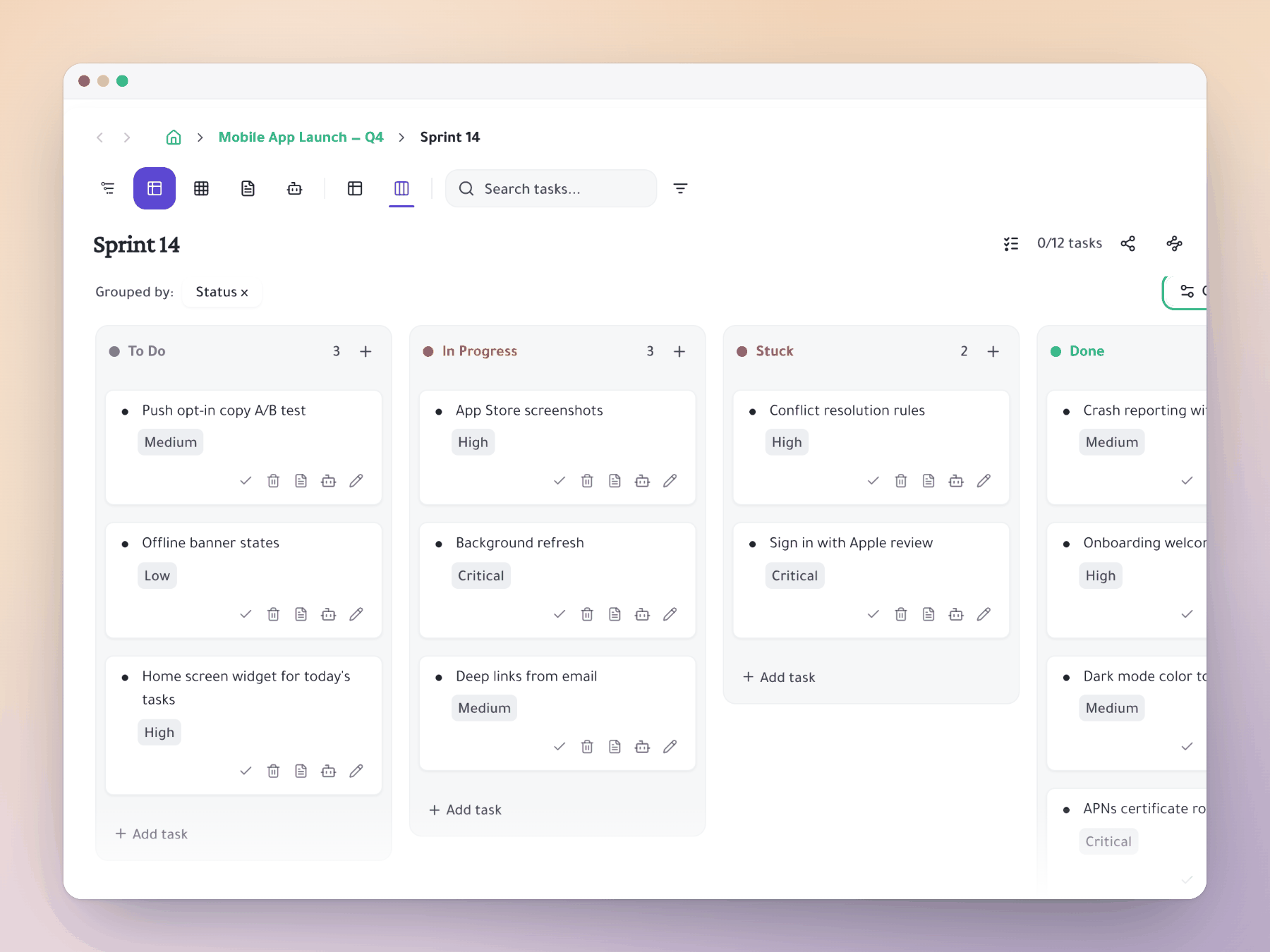This screenshot has width=1270, height=952.
Task: Select the table layout tab icon
Action: tap(355, 188)
